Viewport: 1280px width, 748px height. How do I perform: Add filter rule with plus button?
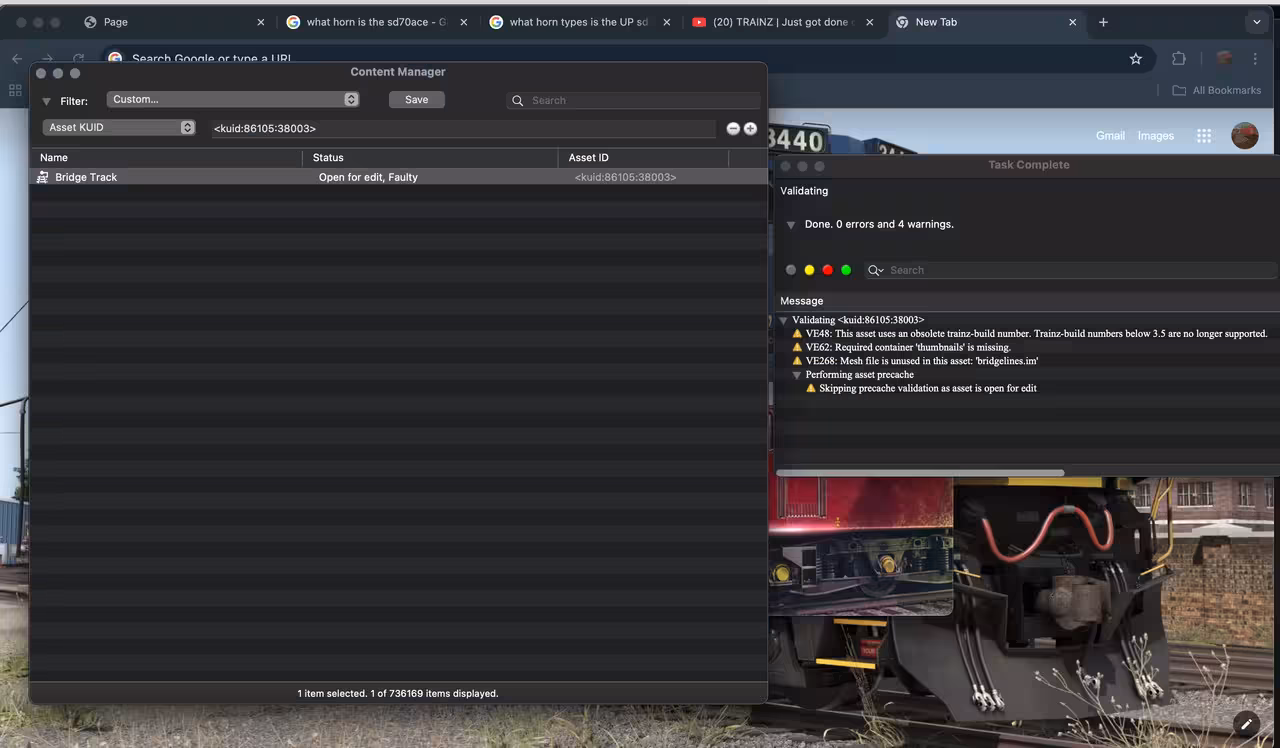(750, 129)
